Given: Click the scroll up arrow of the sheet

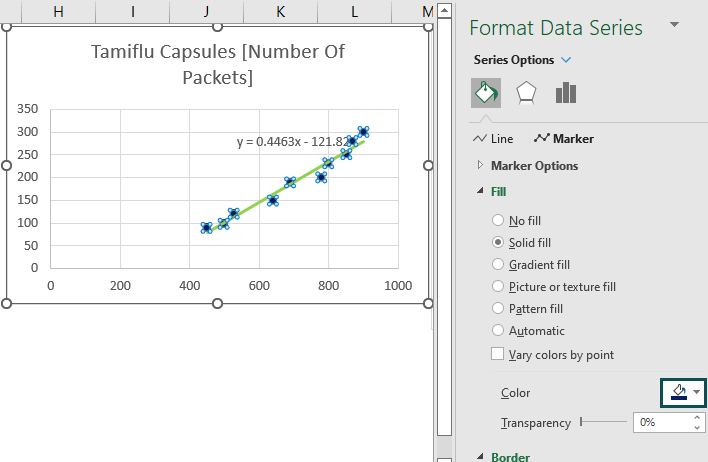Looking at the screenshot, I should [x=445, y=10].
